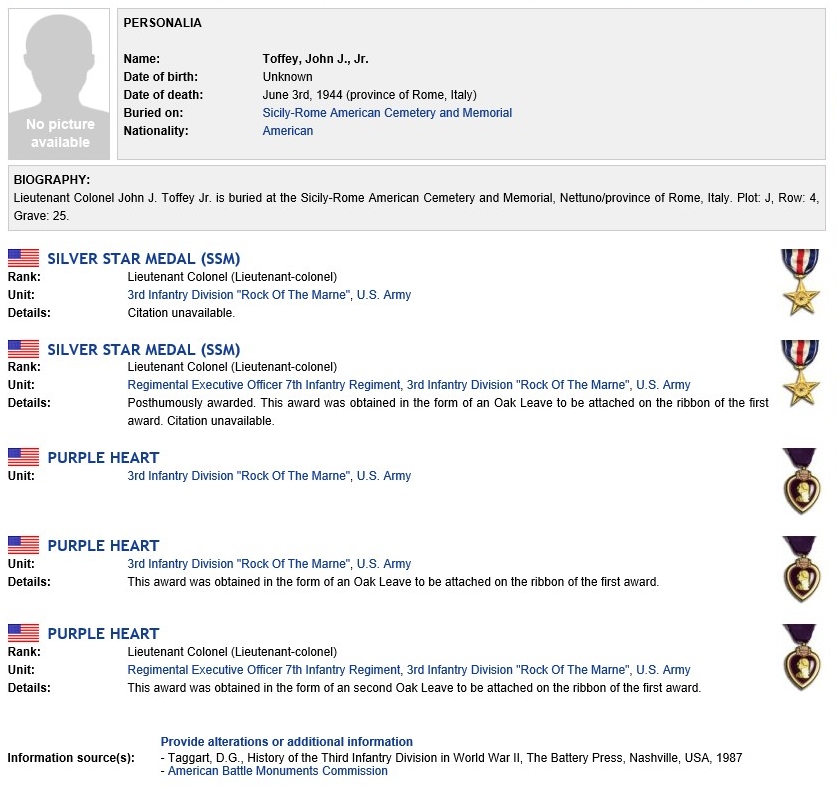Open the first Silver Star Medal (SSM) heading
The width and height of the screenshot is (837, 791).
pyautogui.click(x=144, y=259)
